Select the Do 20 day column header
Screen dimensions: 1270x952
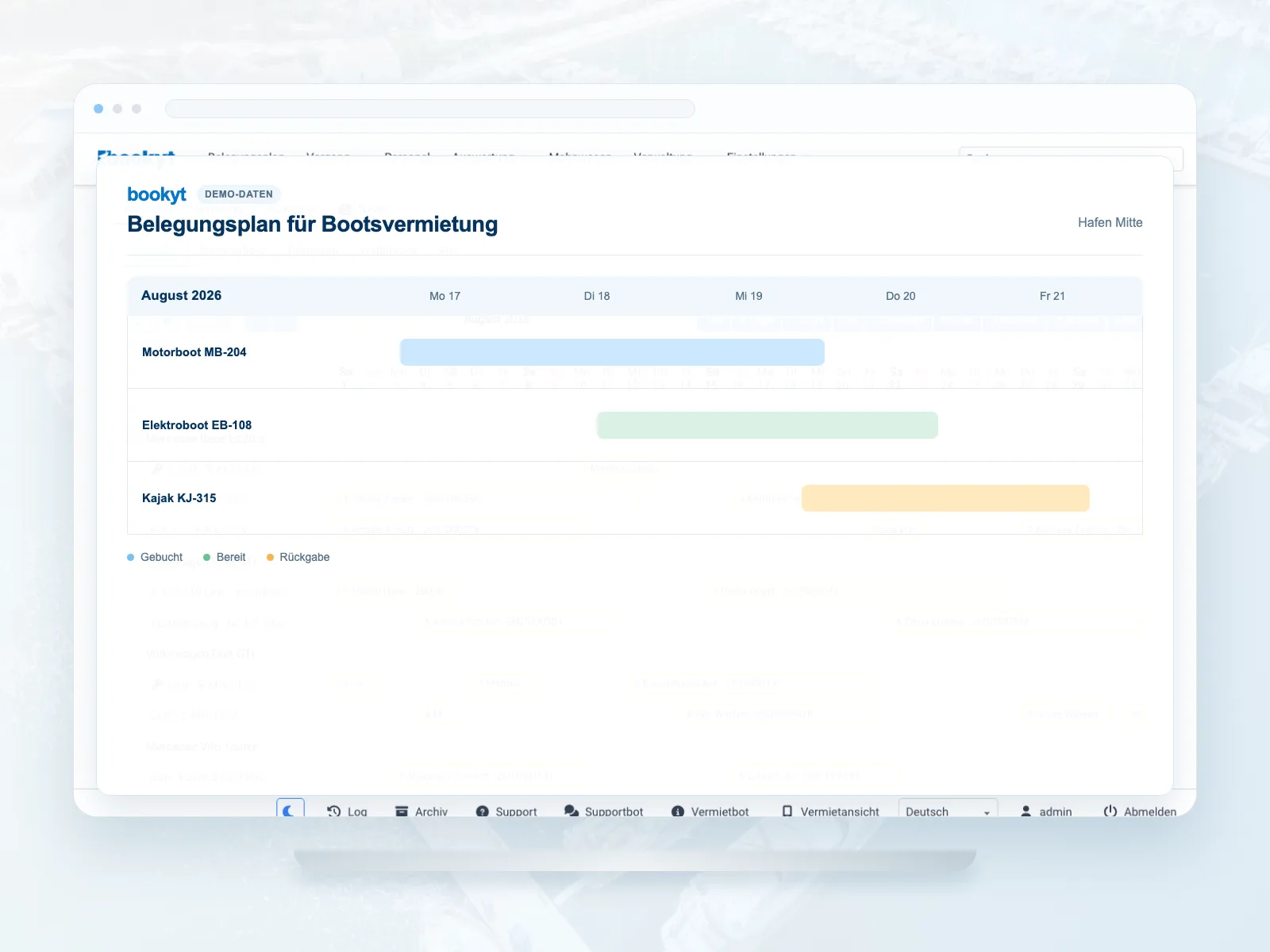901,296
